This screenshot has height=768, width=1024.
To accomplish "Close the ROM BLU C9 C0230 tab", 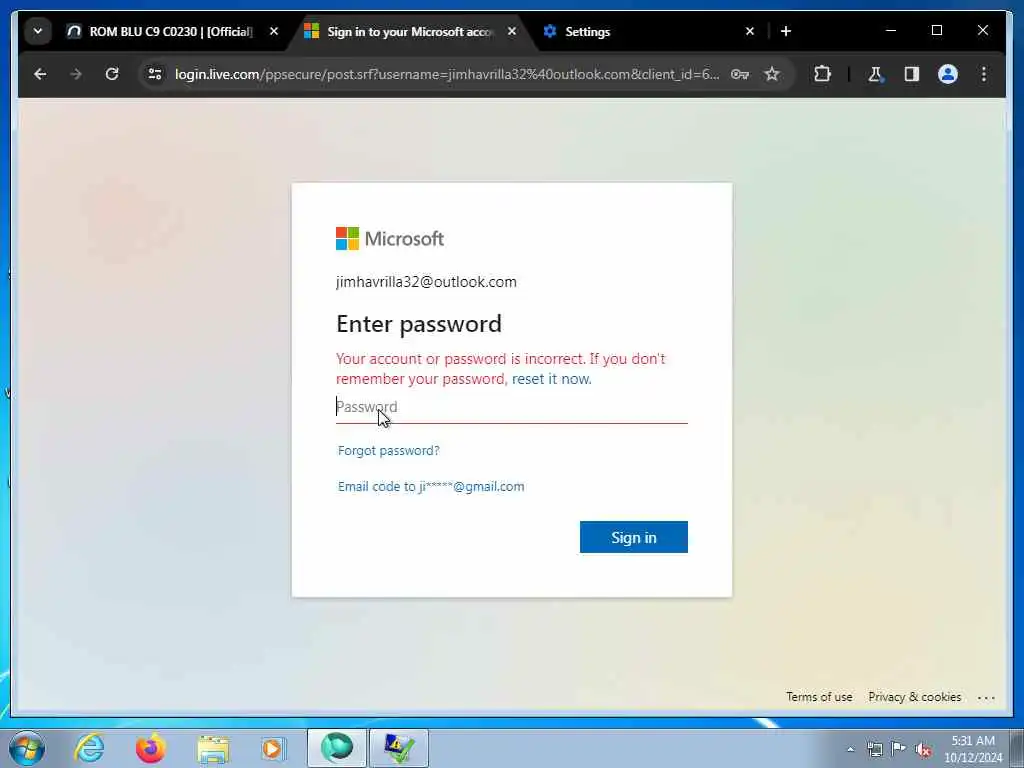I will click(x=274, y=31).
